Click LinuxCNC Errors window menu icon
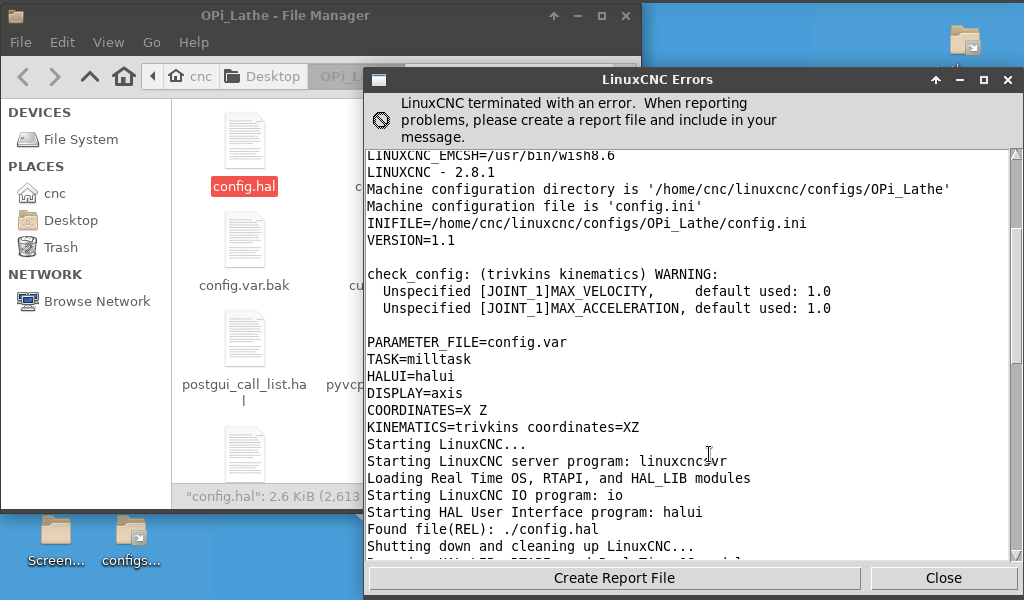 (x=379, y=80)
